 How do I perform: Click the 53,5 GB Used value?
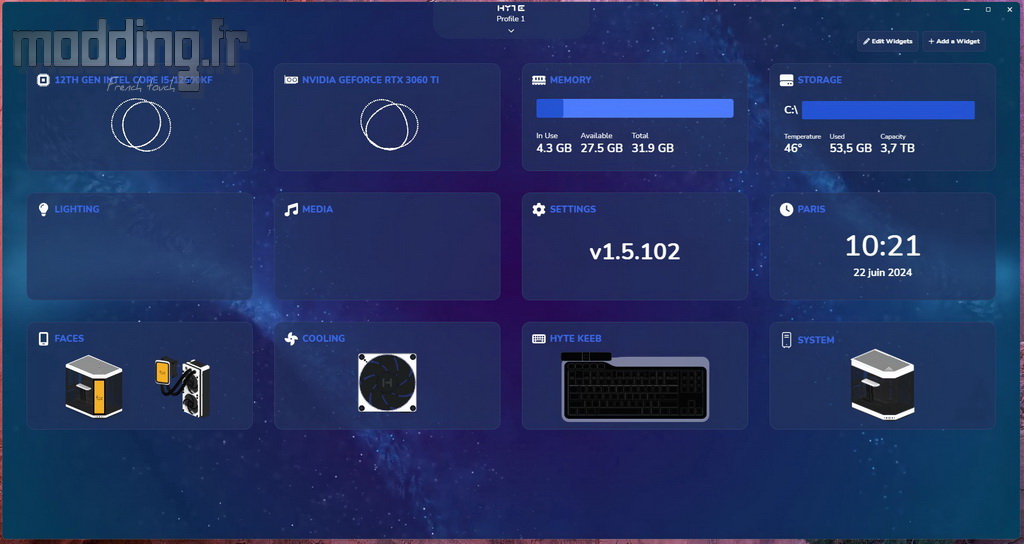(850, 148)
